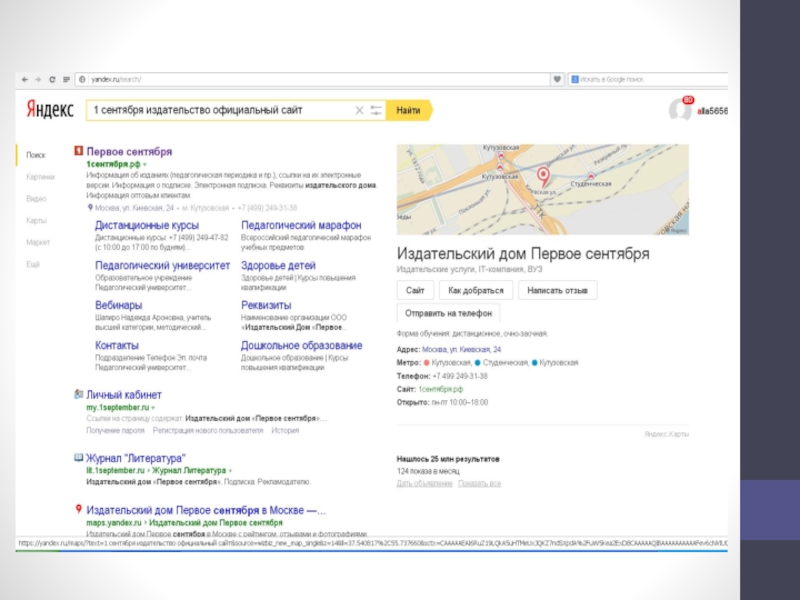The image size is (800, 600).
Task: Open Журнал "Литература" result
Action: [136, 458]
